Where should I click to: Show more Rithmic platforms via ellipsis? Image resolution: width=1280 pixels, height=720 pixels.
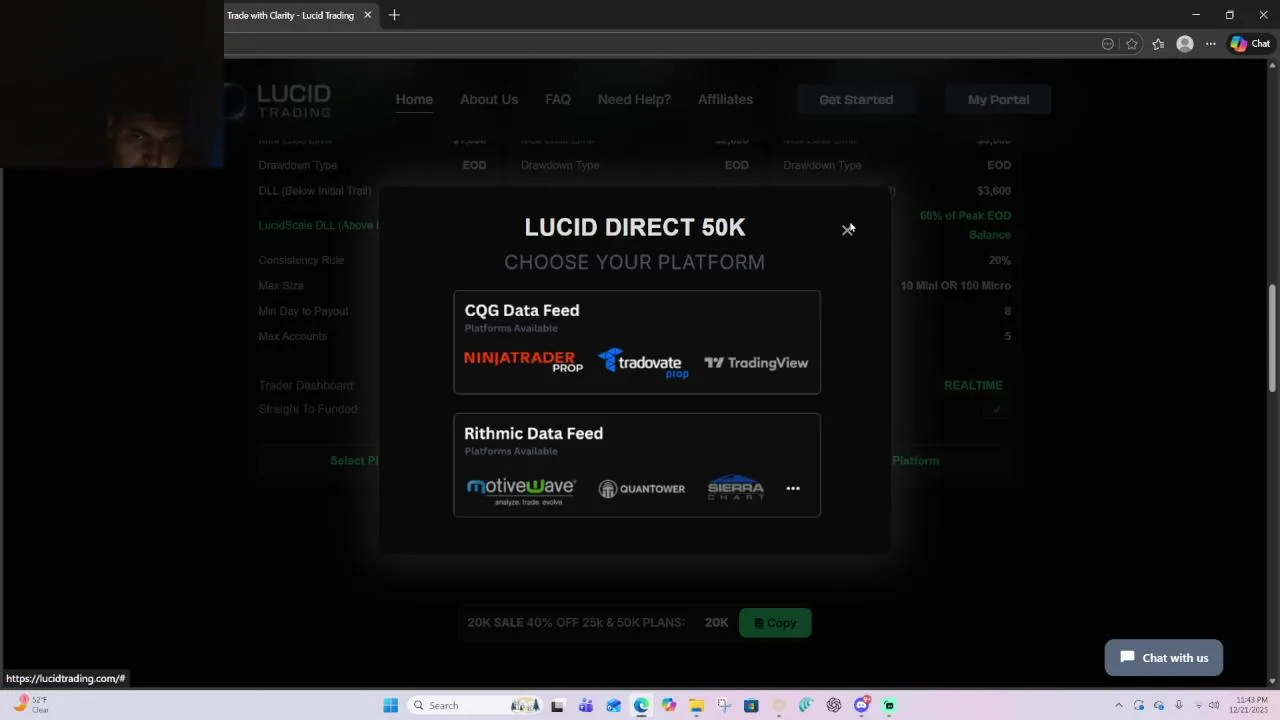point(793,489)
